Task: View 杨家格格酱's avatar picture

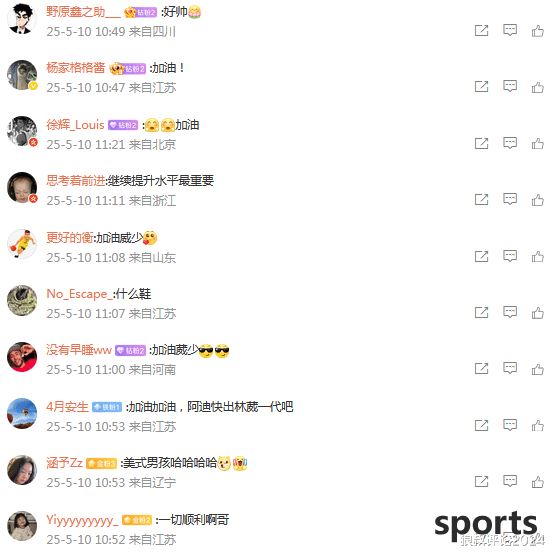Action: pos(22,75)
